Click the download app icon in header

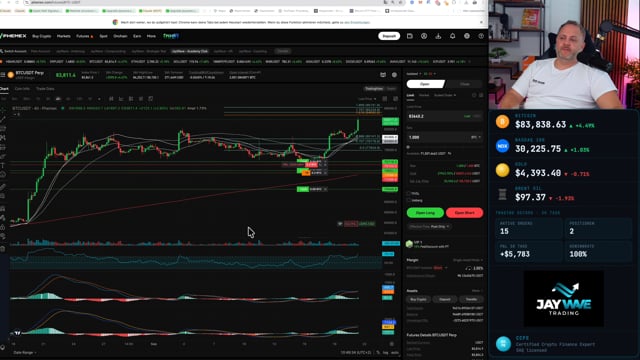point(438,36)
